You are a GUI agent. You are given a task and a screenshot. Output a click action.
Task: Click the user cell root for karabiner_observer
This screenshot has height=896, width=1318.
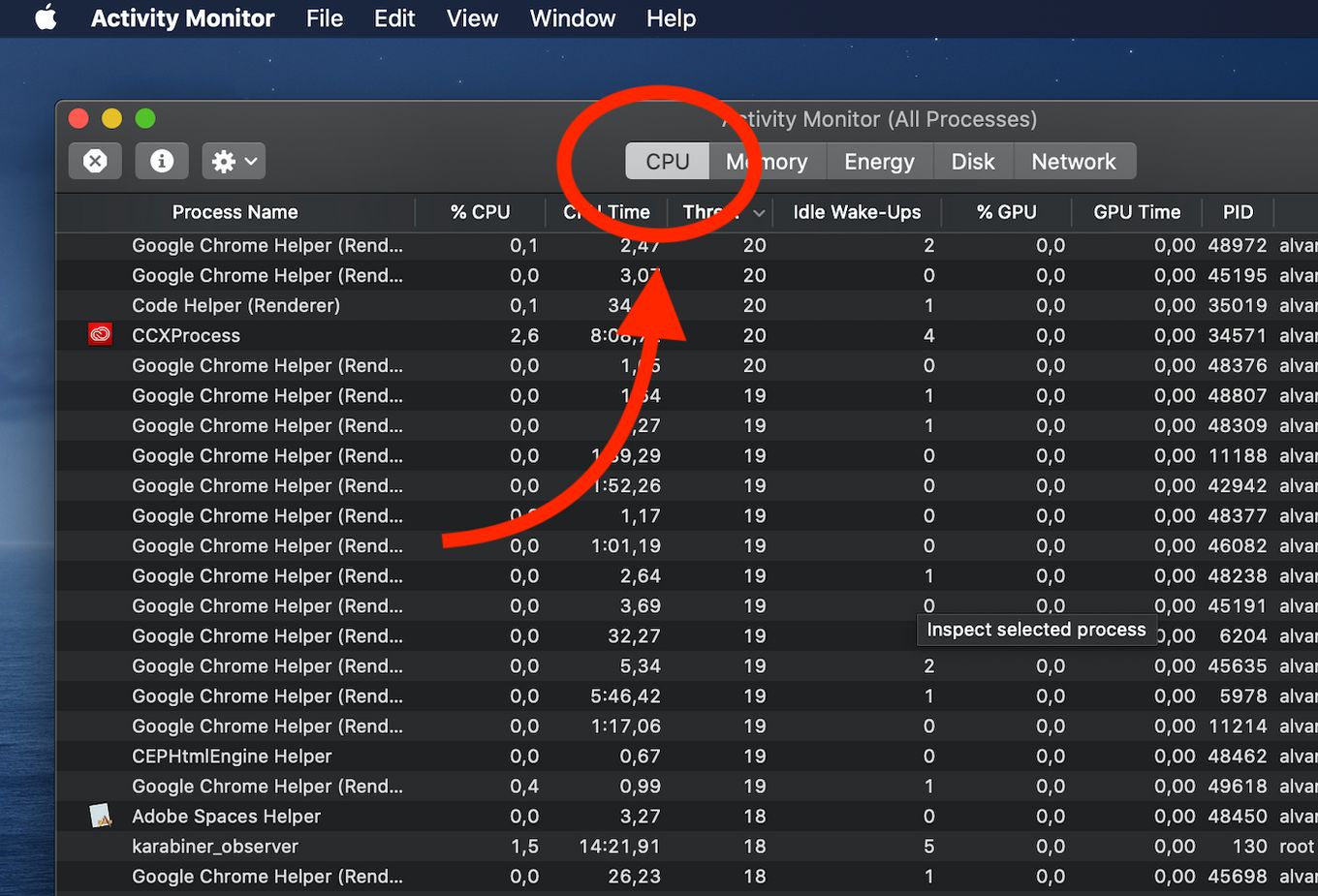click(x=1297, y=846)
